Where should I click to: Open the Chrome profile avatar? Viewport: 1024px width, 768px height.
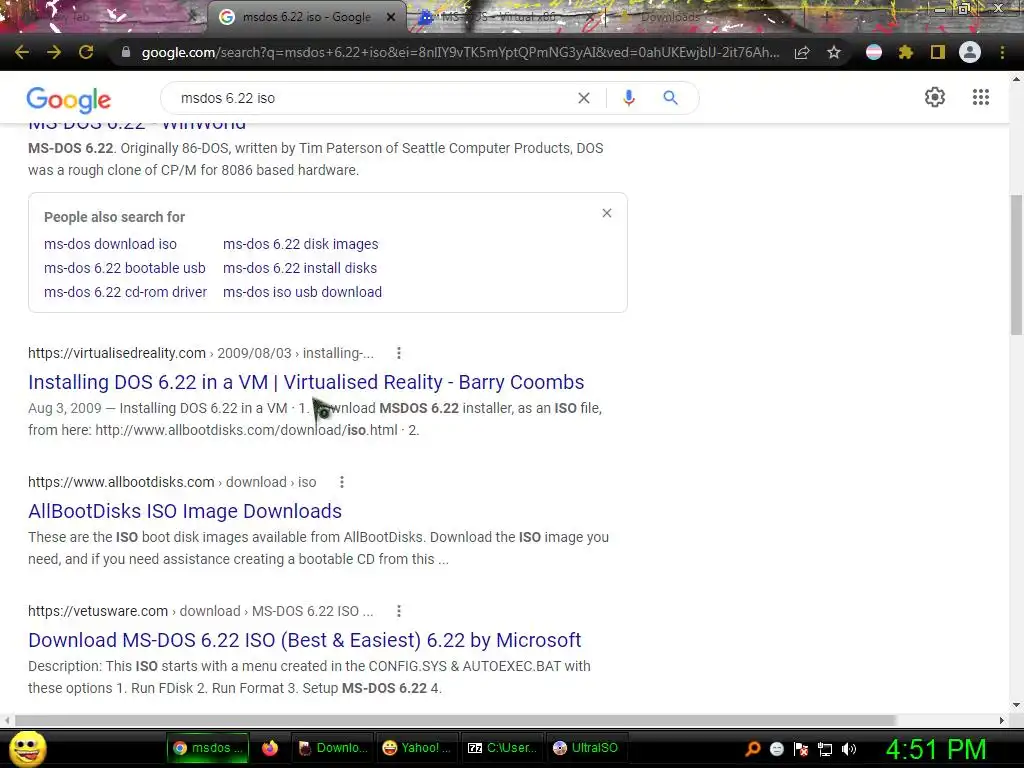pos(970,52)
